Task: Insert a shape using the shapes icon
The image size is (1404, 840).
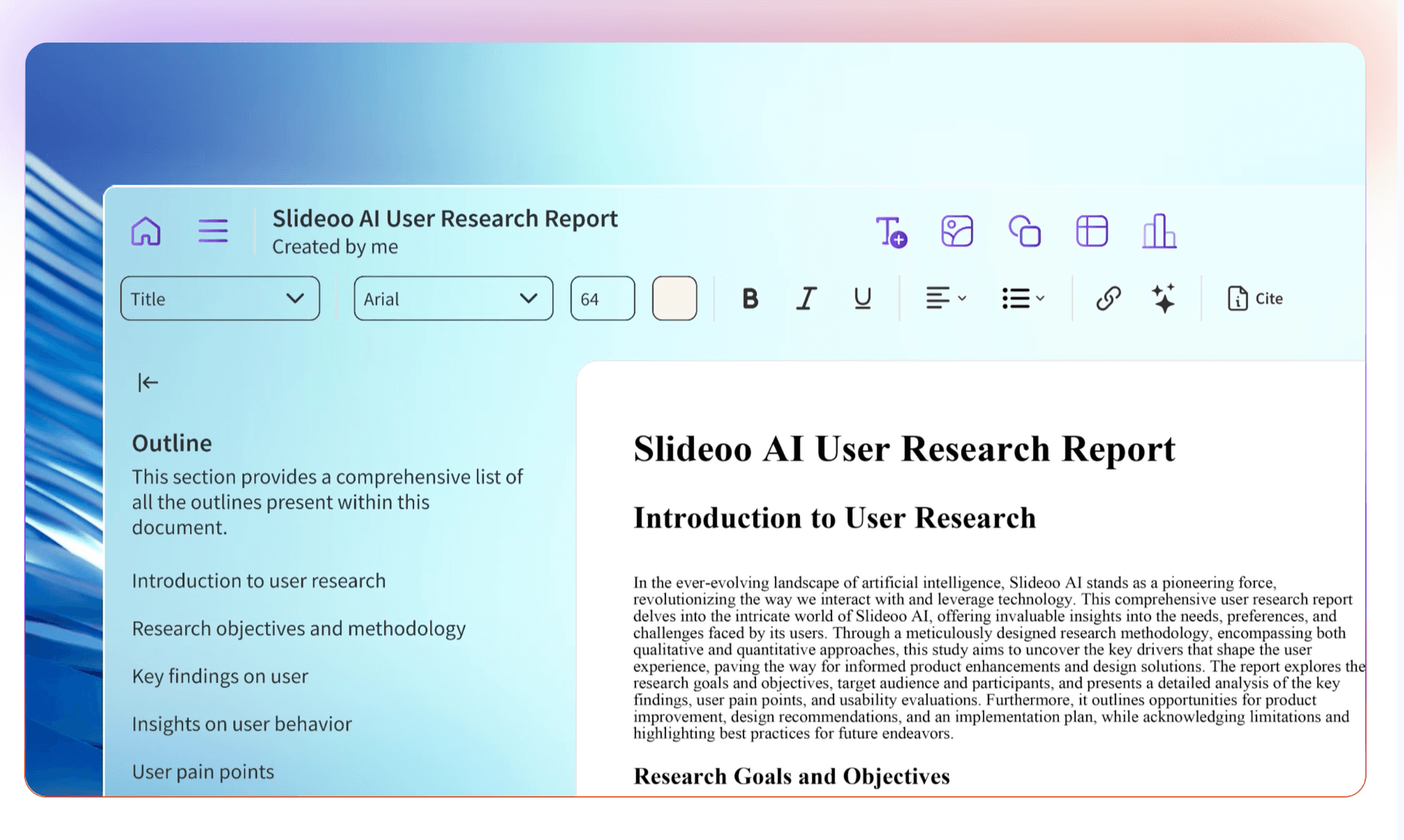Action: point(1024,231)
